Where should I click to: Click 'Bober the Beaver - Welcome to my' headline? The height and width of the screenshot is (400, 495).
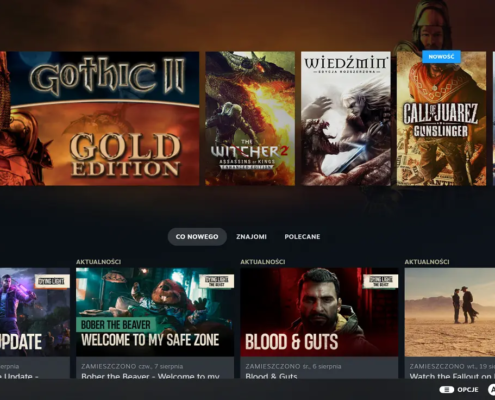(150, 376)
